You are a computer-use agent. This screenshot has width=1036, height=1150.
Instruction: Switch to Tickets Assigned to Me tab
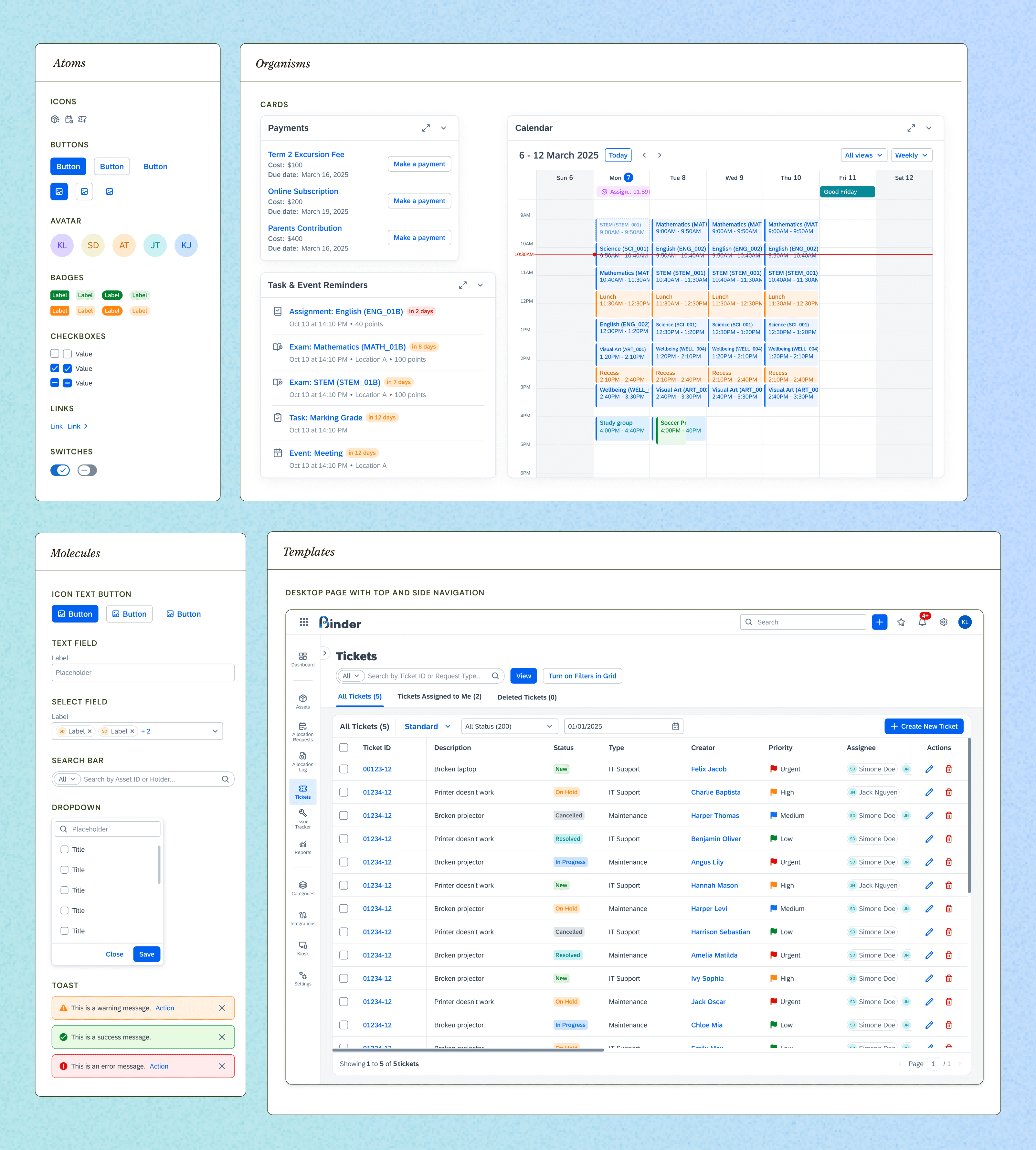pyautogui.click(x=439, y=697)
